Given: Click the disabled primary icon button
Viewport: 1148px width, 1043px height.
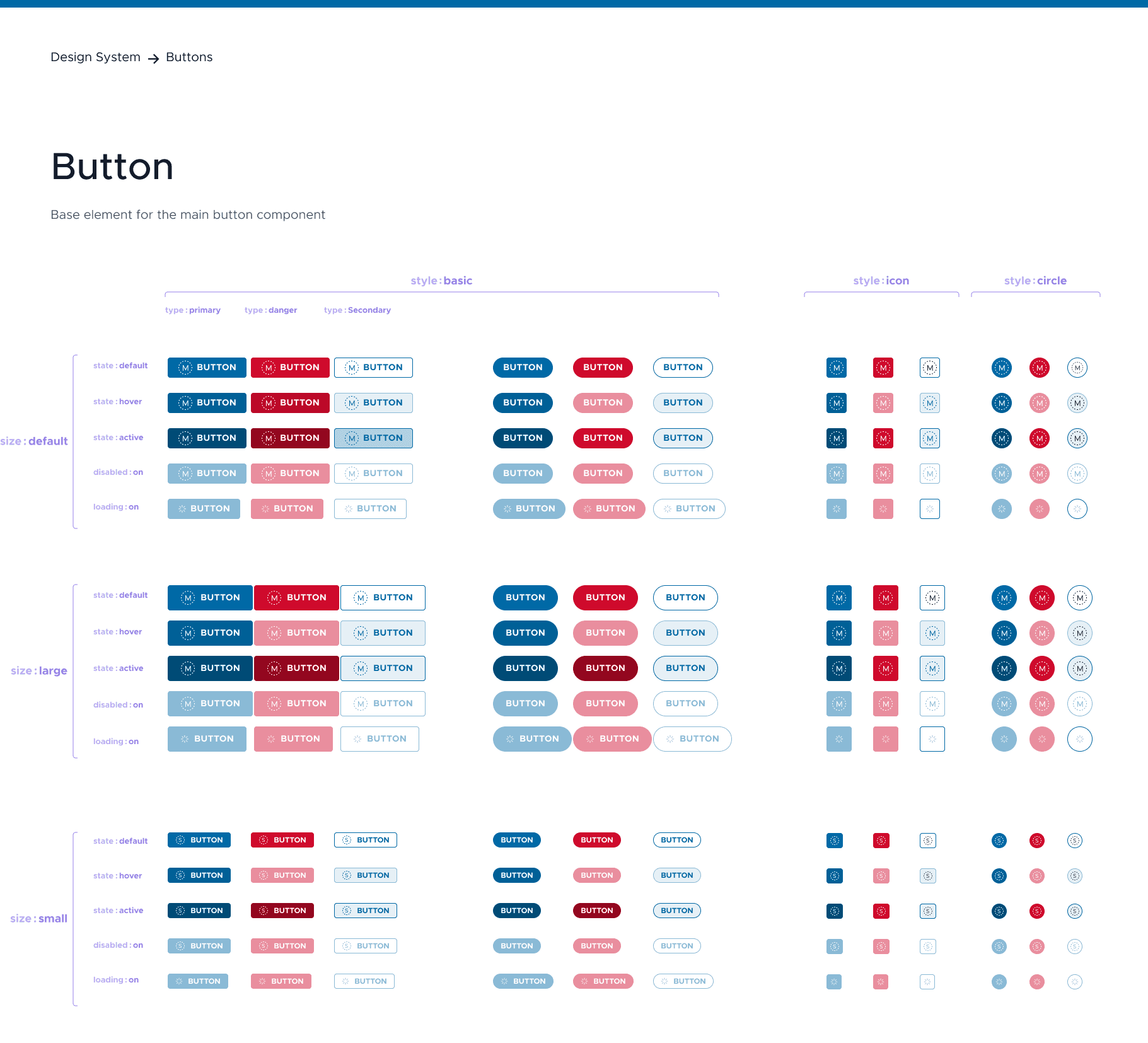Looking at the screenshot, I should (x=837, y=473).
